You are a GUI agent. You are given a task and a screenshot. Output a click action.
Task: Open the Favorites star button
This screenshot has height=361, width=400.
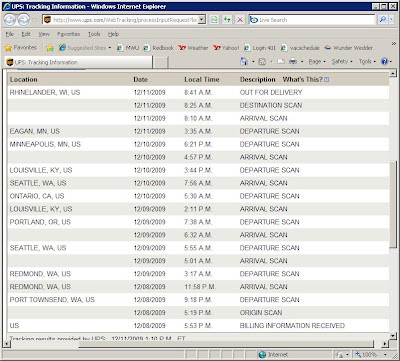[21, 48]
